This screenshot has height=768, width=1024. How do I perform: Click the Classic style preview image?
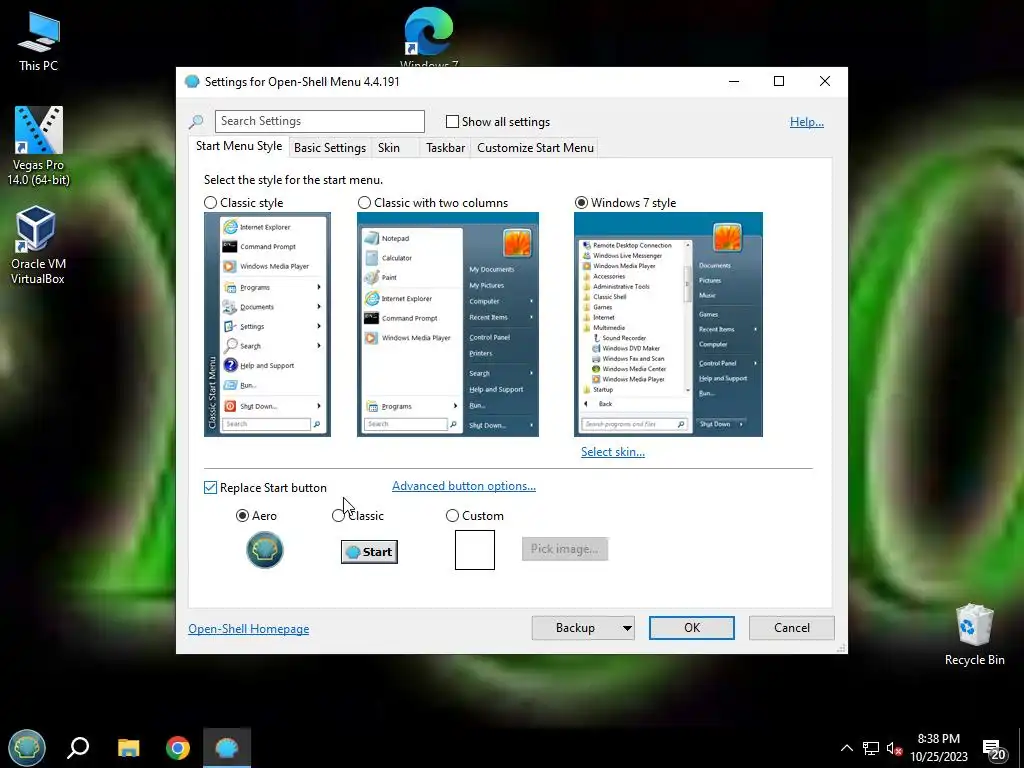[x=267, y=325]
